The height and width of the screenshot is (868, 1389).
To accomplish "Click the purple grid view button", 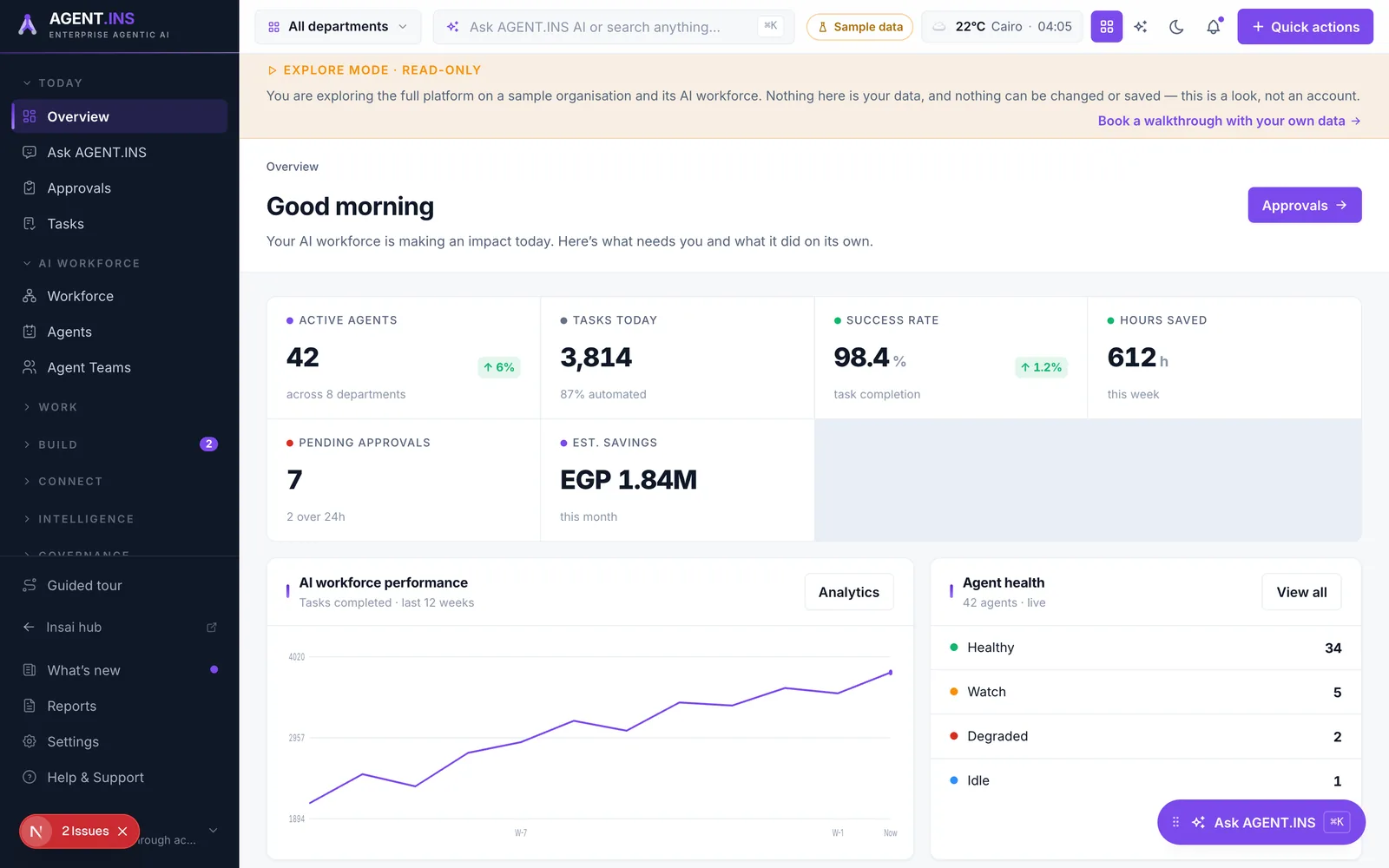I will 1106,27.
